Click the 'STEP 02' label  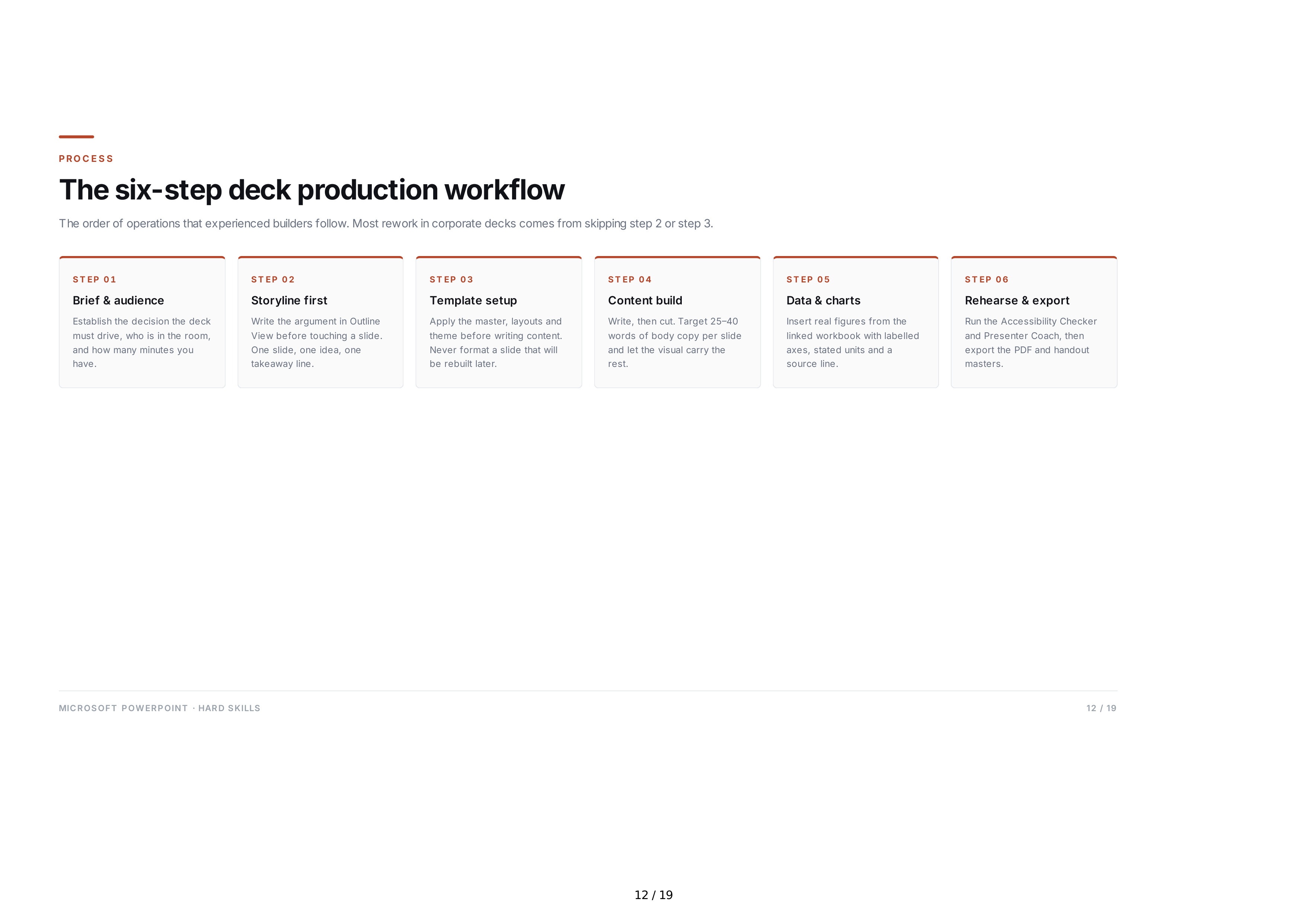click(273, 279)
